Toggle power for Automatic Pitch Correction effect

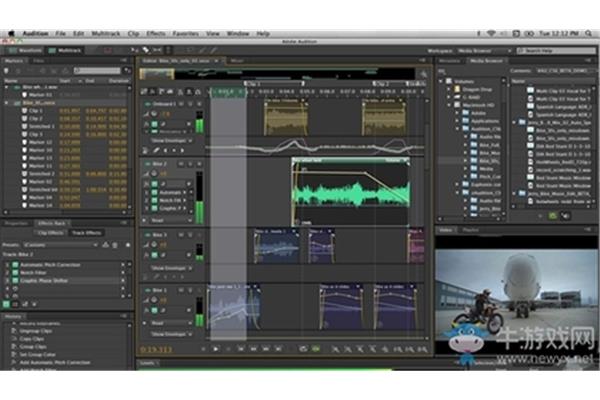[15, 264]
